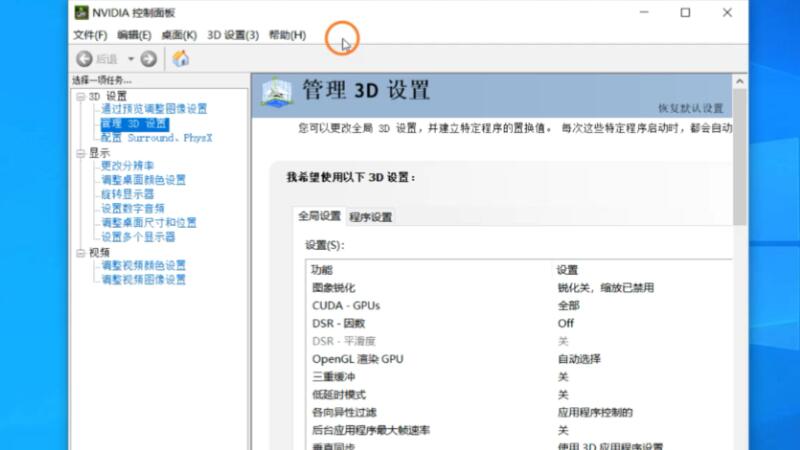Image resolution: width=800 pixels, height=450 pixels.
Task: Open the 帮助(H) menu
Action: [287, 35]
